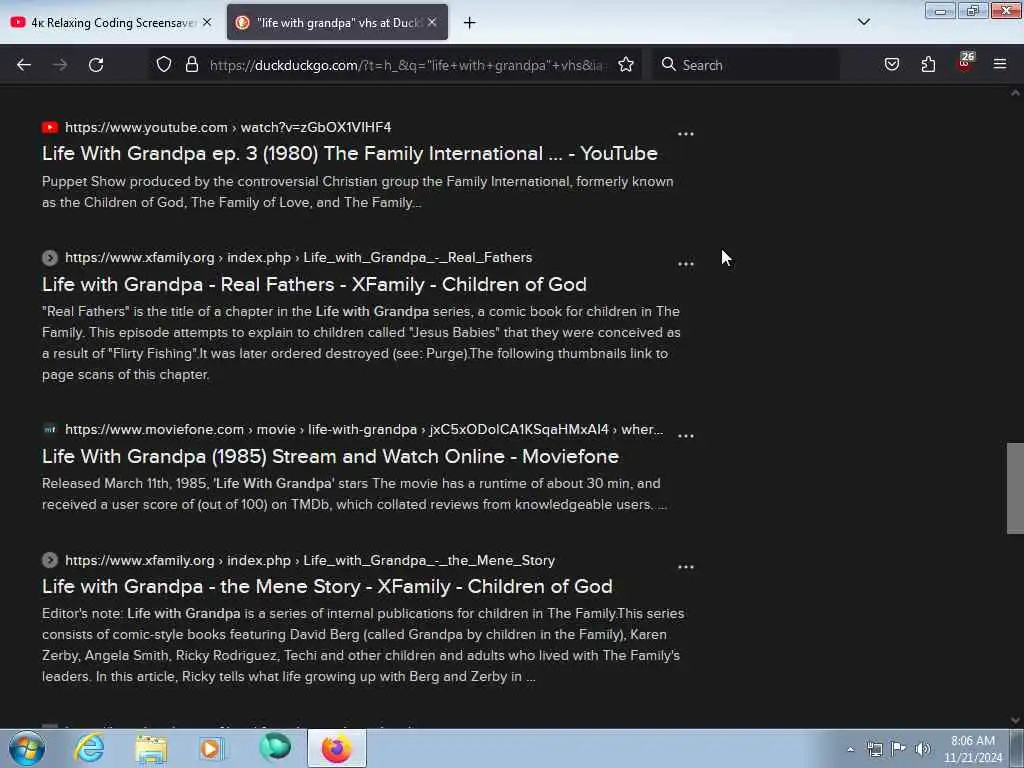The image size is (1024, 768).
Task: Click the scrollbar down arrow
Action: pyautogui.click(x=1015, y=720)
